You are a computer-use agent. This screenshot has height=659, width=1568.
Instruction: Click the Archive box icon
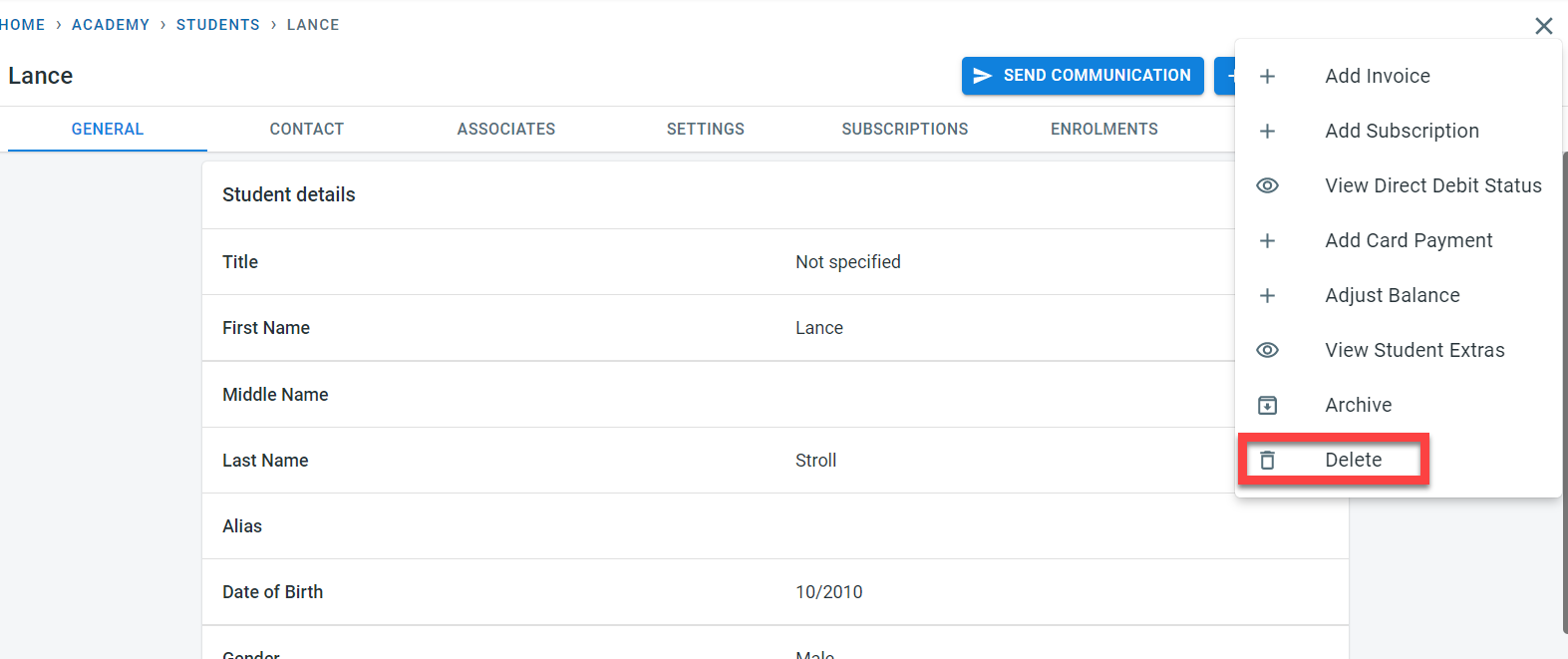[1267, 406]
